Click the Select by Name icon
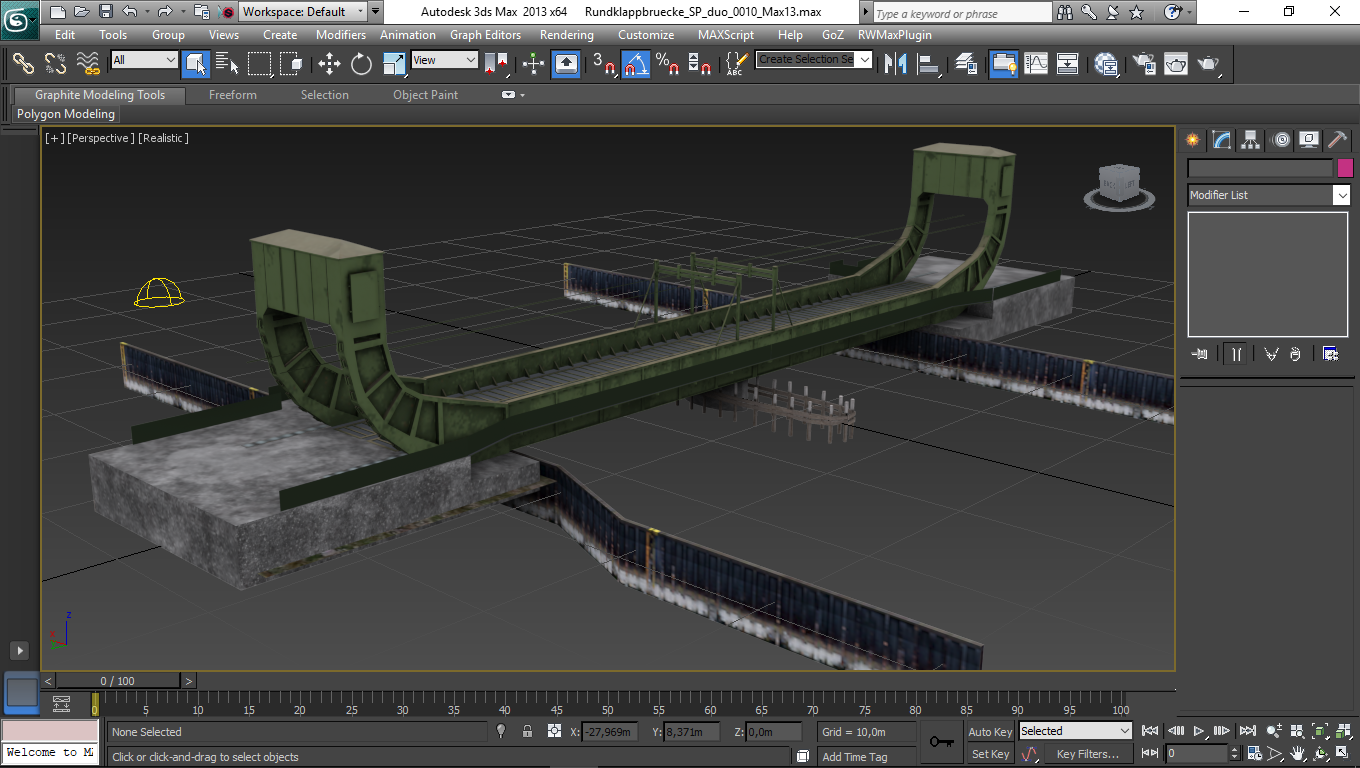 [x=227, y=64]
